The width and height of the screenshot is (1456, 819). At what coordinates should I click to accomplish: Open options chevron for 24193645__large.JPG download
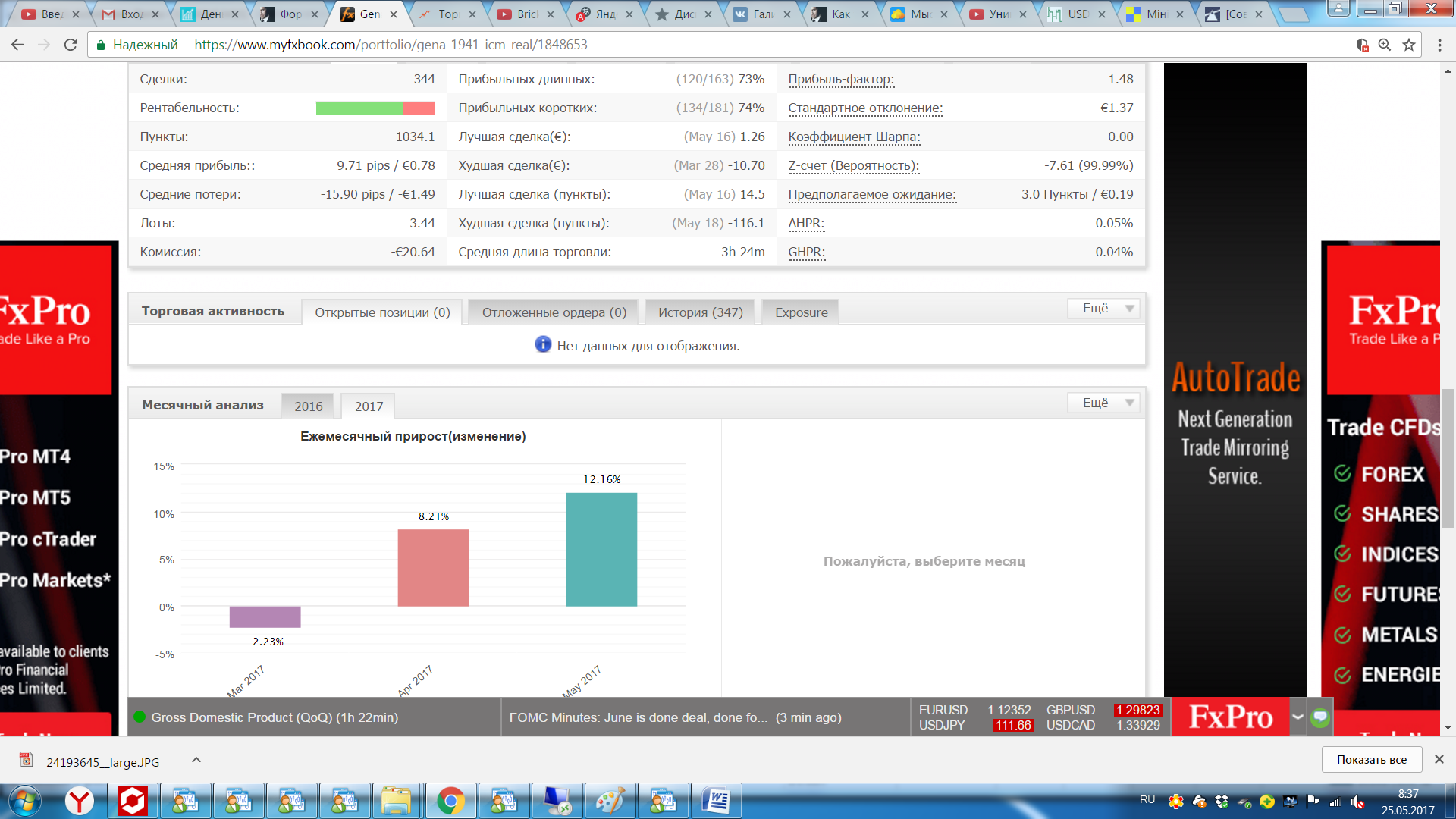click(x=196, y=760)
